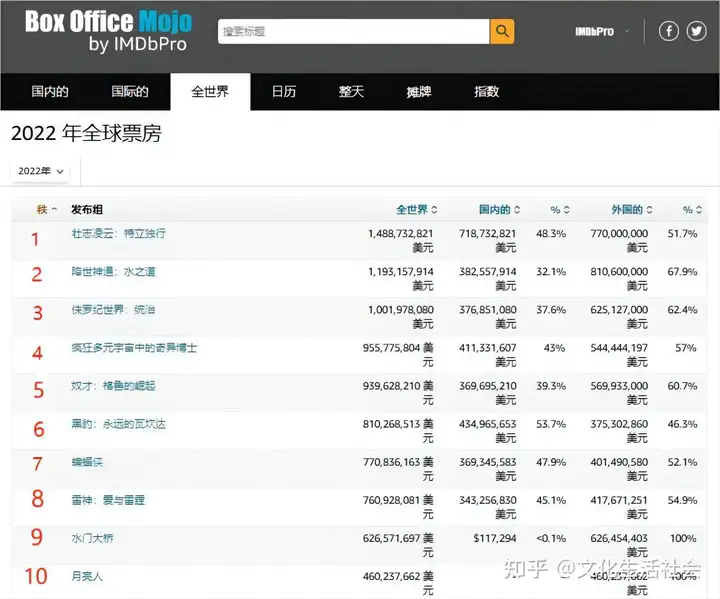The image size is (720, 599).
Task: Click domestic percentage 53.7% cell
Action: 551,424
